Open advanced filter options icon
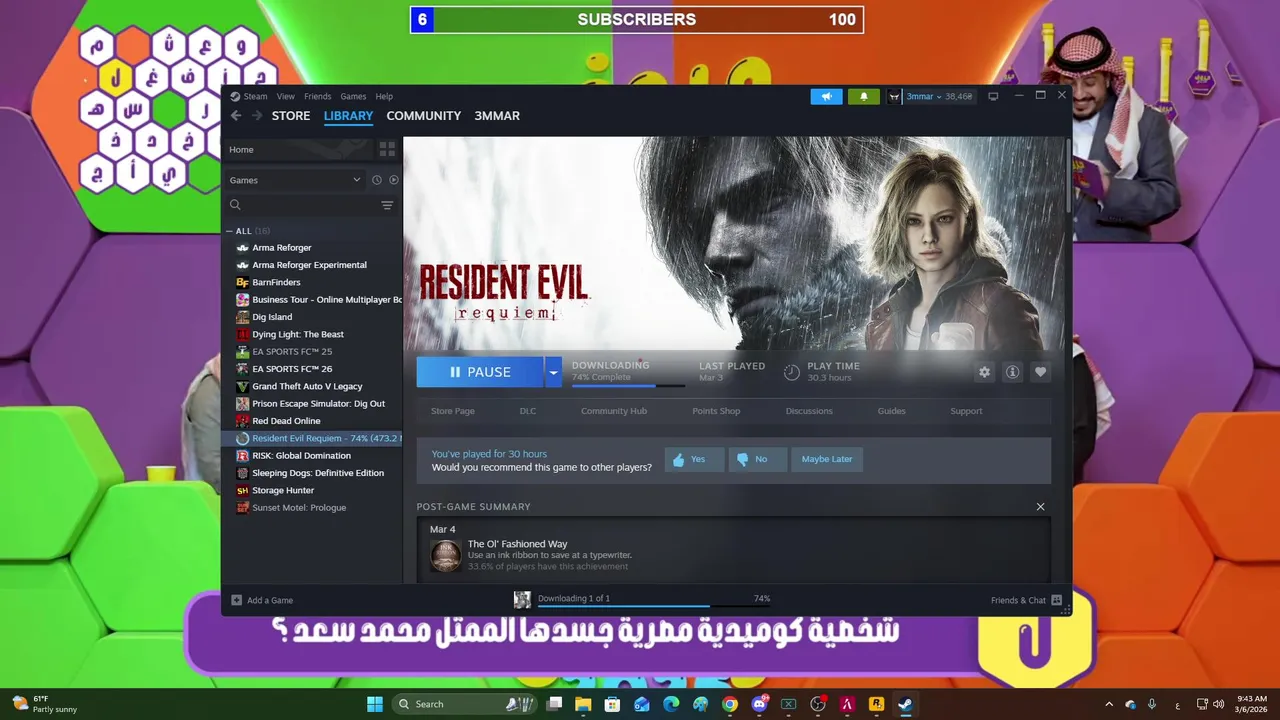Viewport: 1280px width, 720px height. click(x=387, y=205)
